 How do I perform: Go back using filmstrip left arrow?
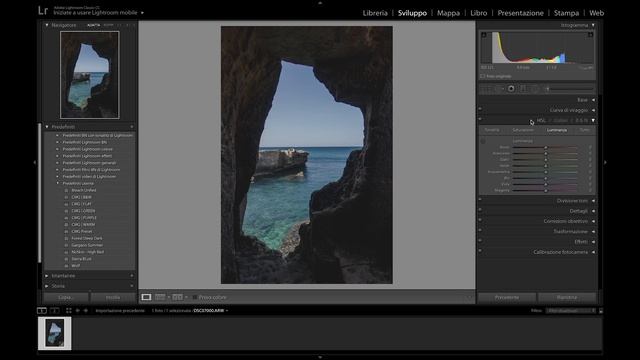(x=78, y=311)
